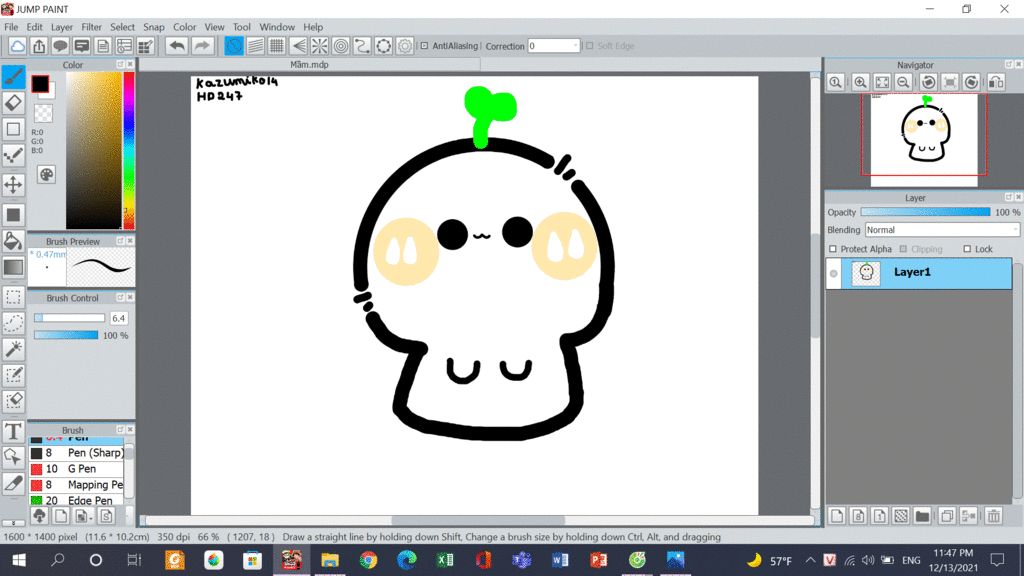This screenshot has height=576, width=1024.
Task: Click the Redo arrow in toolbar
Action: pos(202,46)
